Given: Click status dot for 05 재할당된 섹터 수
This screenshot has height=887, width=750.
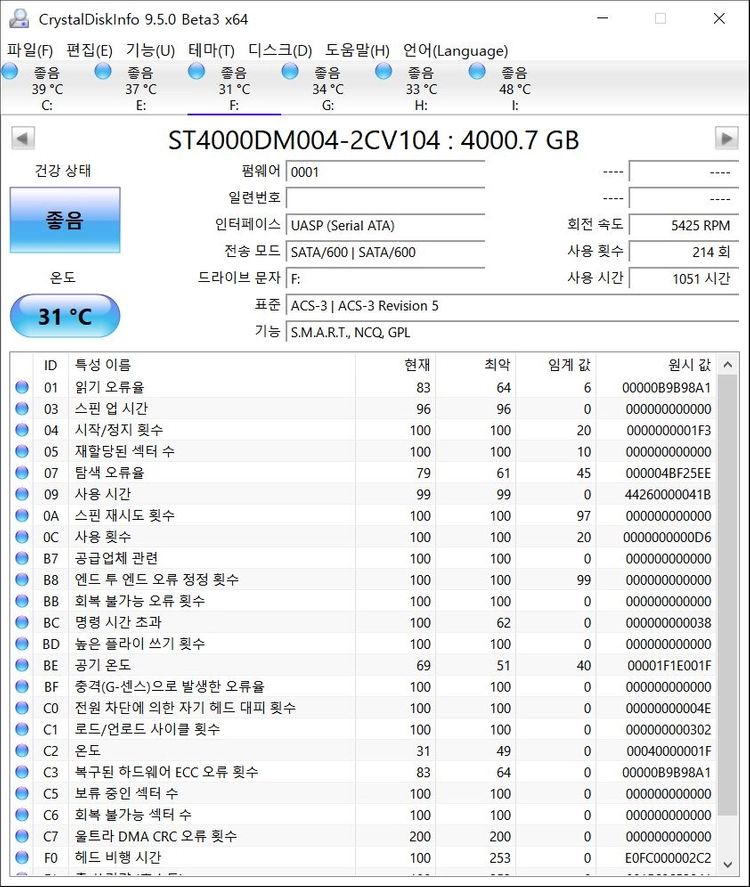Looking at the screenshot, I should coord(22,451).
